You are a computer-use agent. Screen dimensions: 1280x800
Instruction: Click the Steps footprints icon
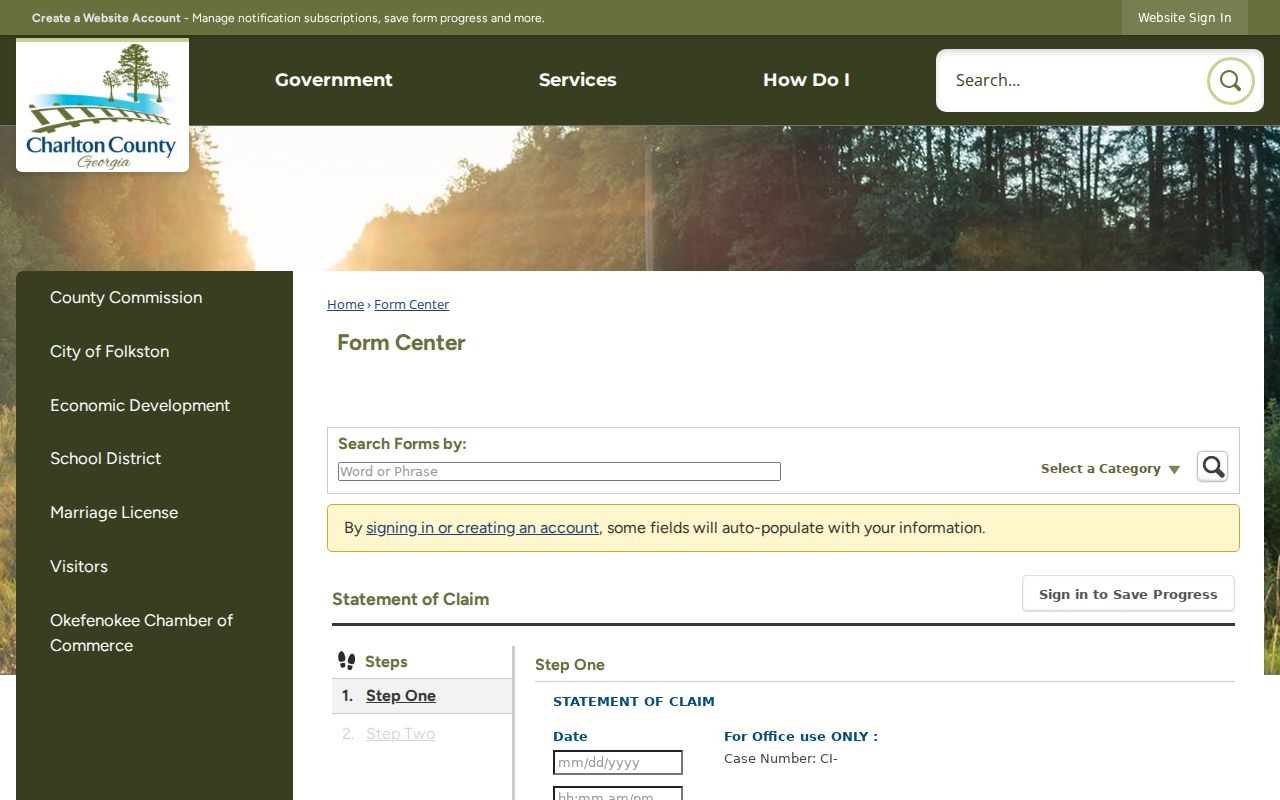pyautogui.click(x=347, y=661)
